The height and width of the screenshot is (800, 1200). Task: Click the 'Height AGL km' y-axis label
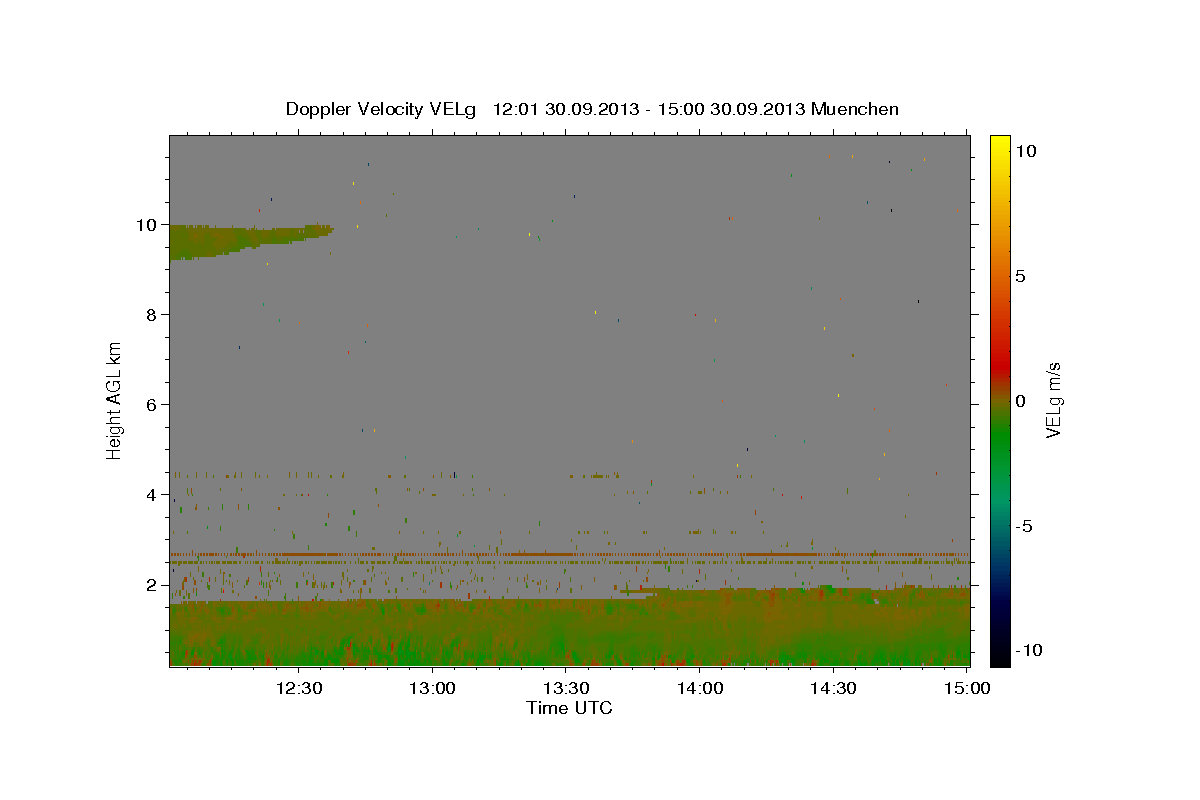click(x=115, y=400)
